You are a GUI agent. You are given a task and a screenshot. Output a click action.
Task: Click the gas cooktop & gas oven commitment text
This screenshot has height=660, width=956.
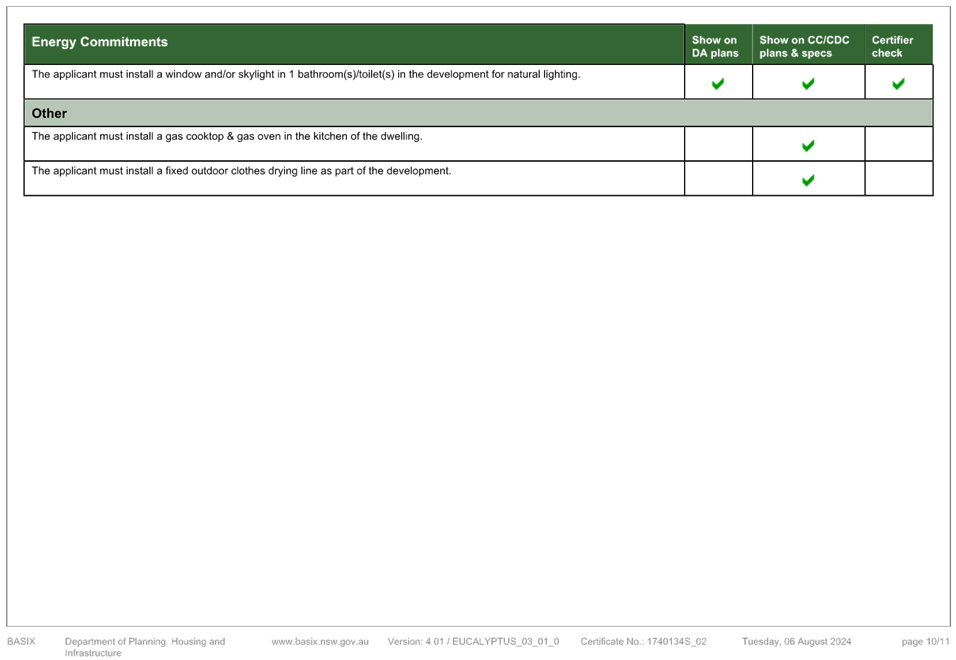point(227,136)
